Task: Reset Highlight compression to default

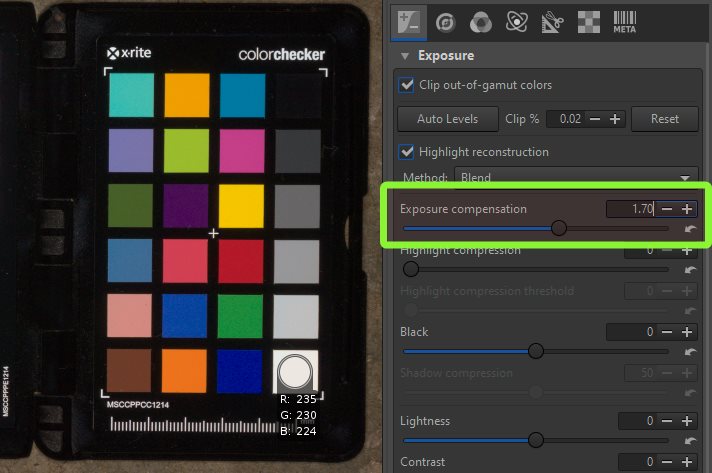Action: [x=690, y=270]
